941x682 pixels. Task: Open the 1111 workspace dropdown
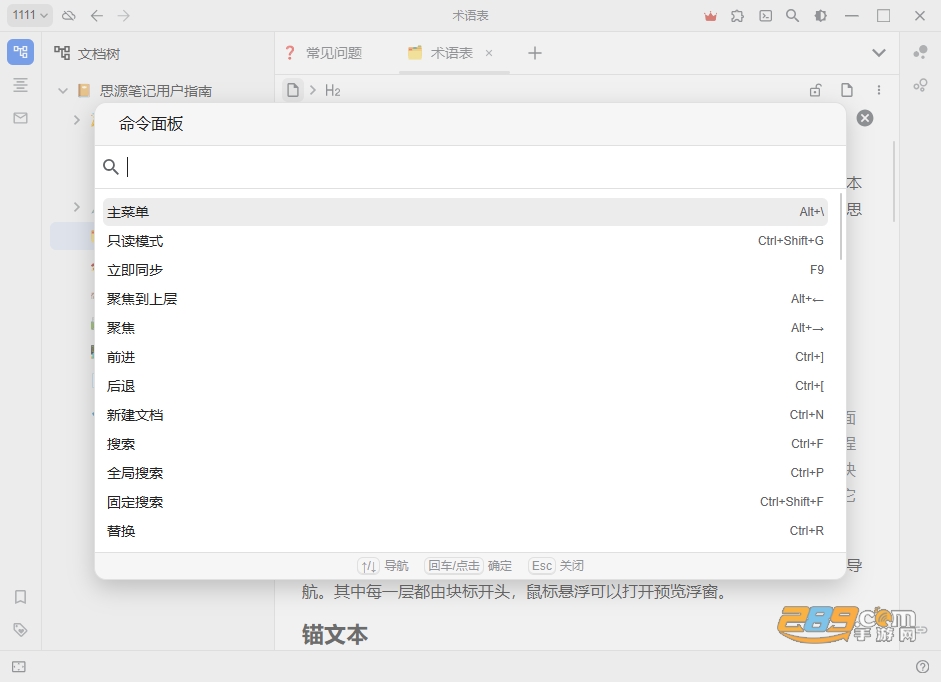click(29, 15)
